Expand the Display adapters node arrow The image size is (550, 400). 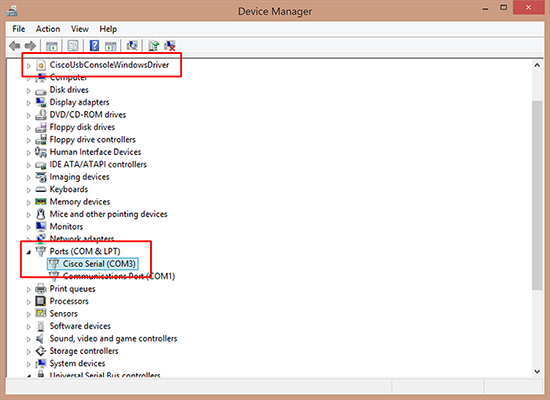point(29,103)
